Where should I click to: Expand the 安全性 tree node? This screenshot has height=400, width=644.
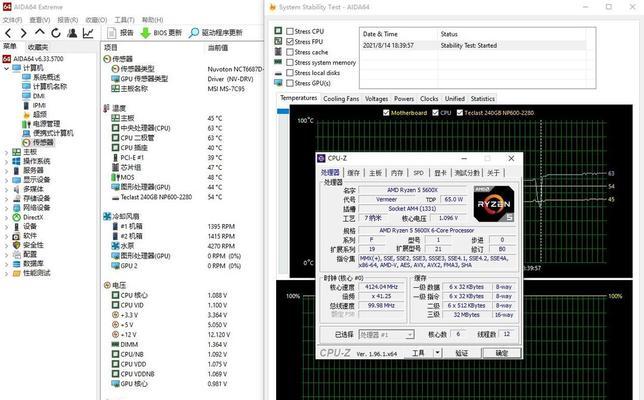point(6,246)
